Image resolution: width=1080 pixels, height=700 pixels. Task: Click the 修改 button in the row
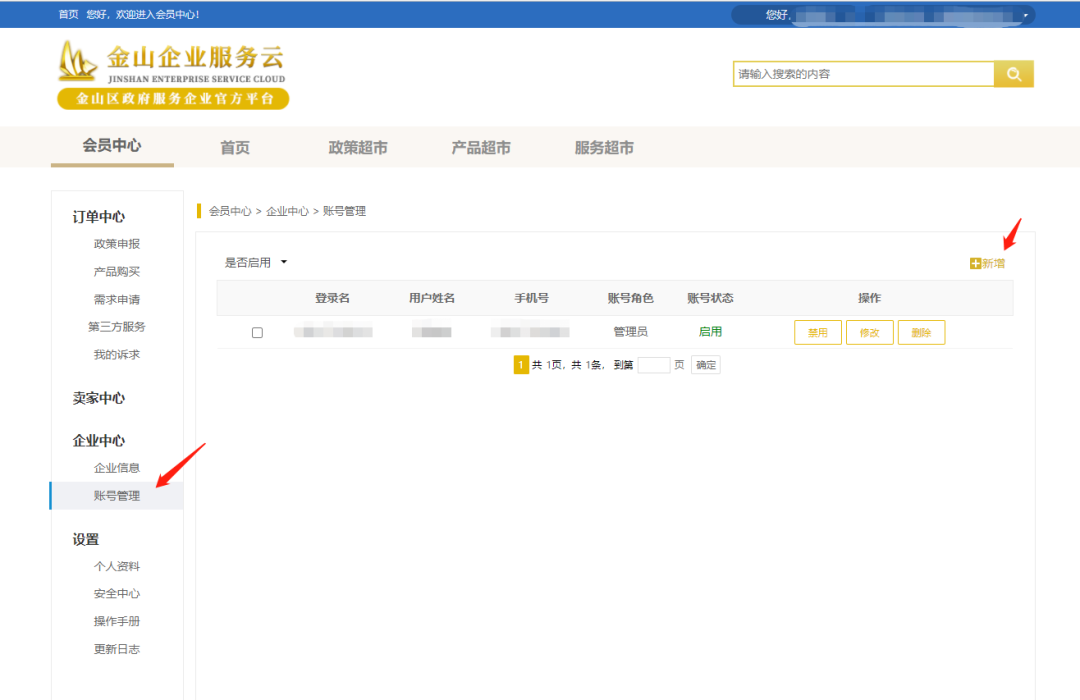point(869,333)
